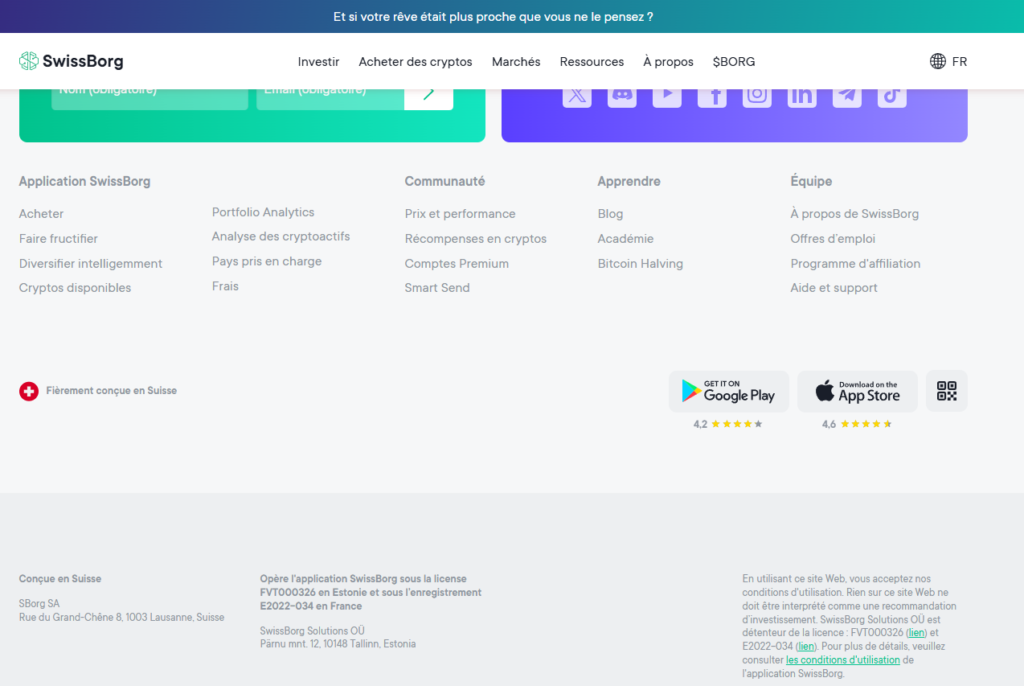Open the $BORG menu item
Image resolution: width=1024 pixels, height=686 pixels.
click(734, 61)
